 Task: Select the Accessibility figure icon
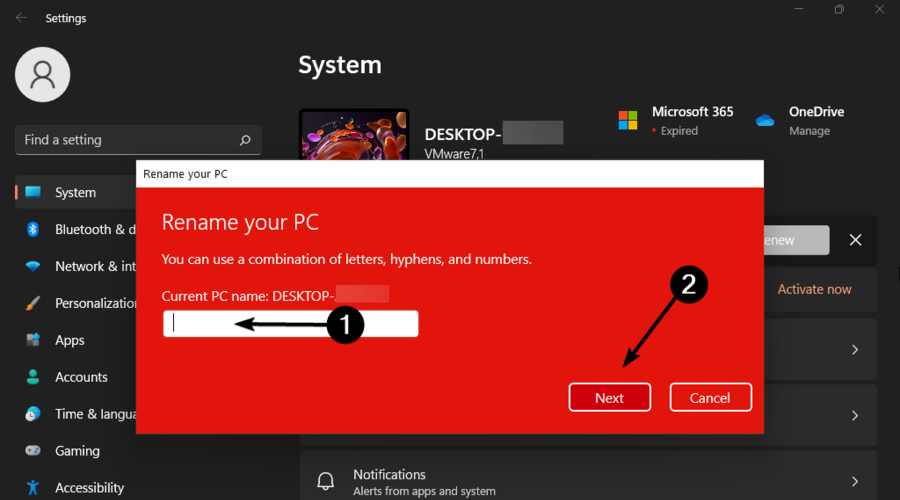click(33, 488)
